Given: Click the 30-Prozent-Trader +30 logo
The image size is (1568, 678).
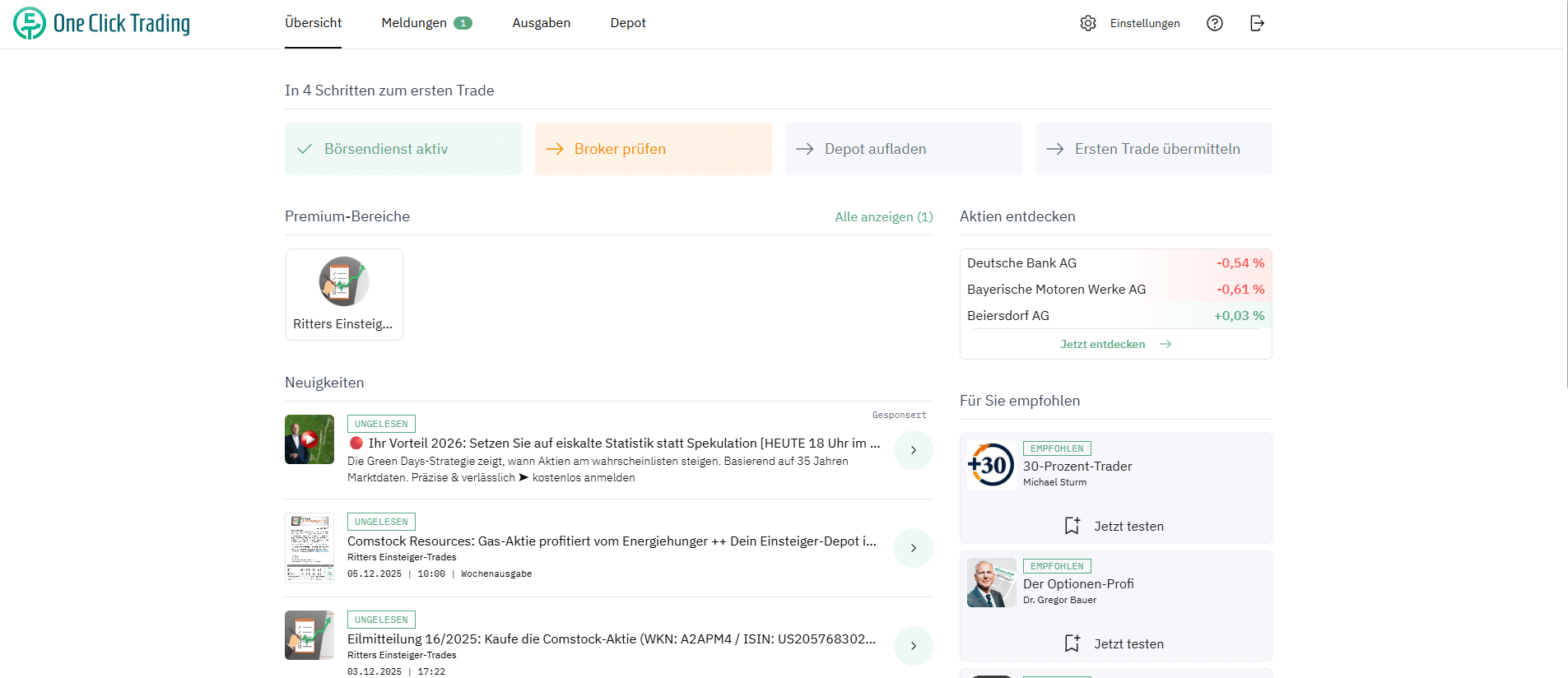Looking at the screenshot, I should pos(991,465).
